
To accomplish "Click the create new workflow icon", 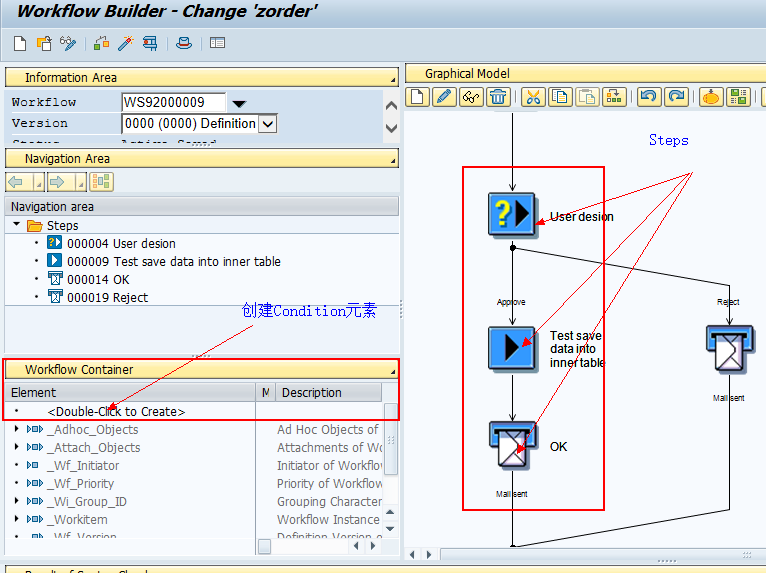I will coord(20,43).
